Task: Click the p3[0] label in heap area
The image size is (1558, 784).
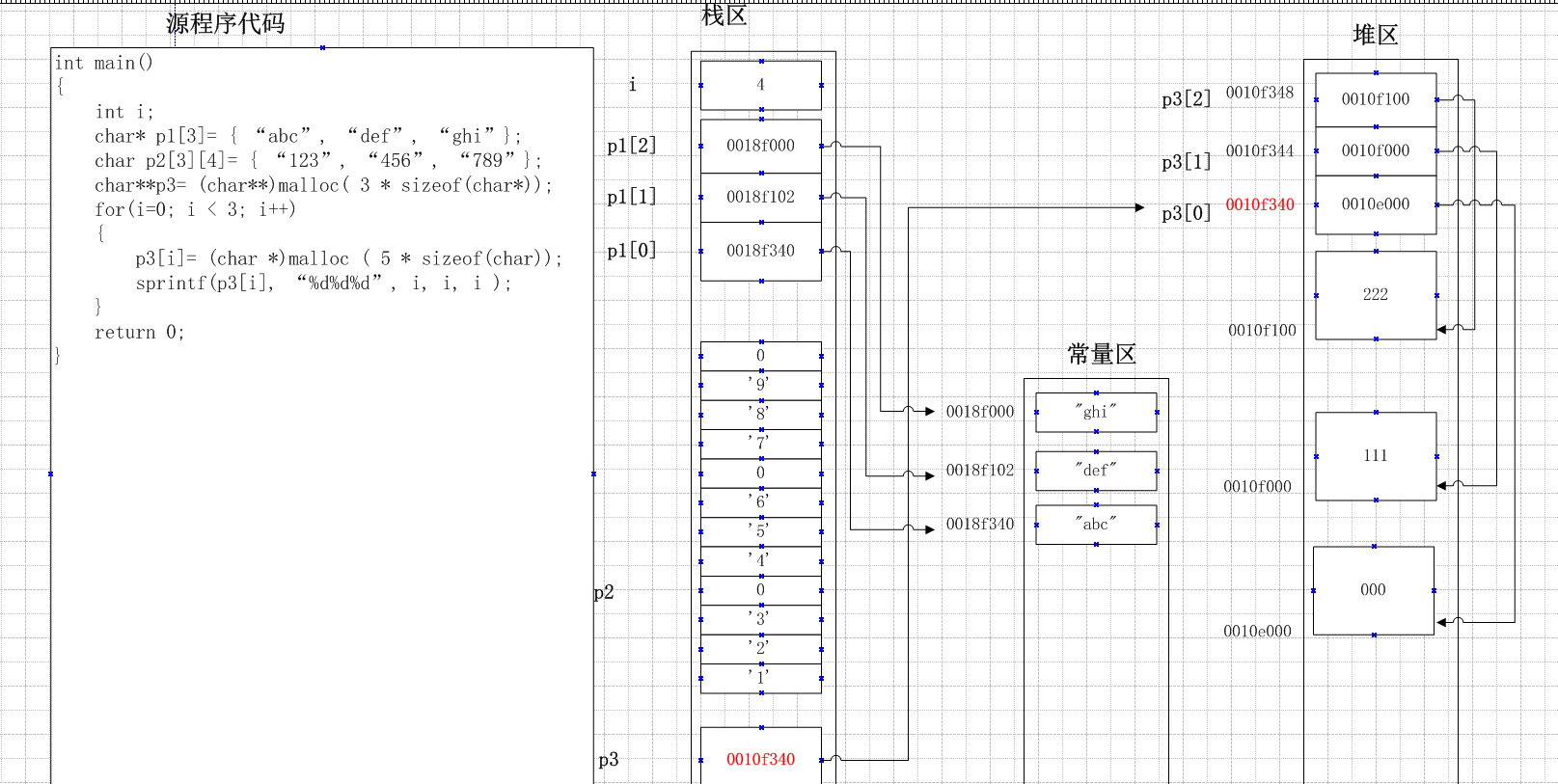Action: (1187, 214)
